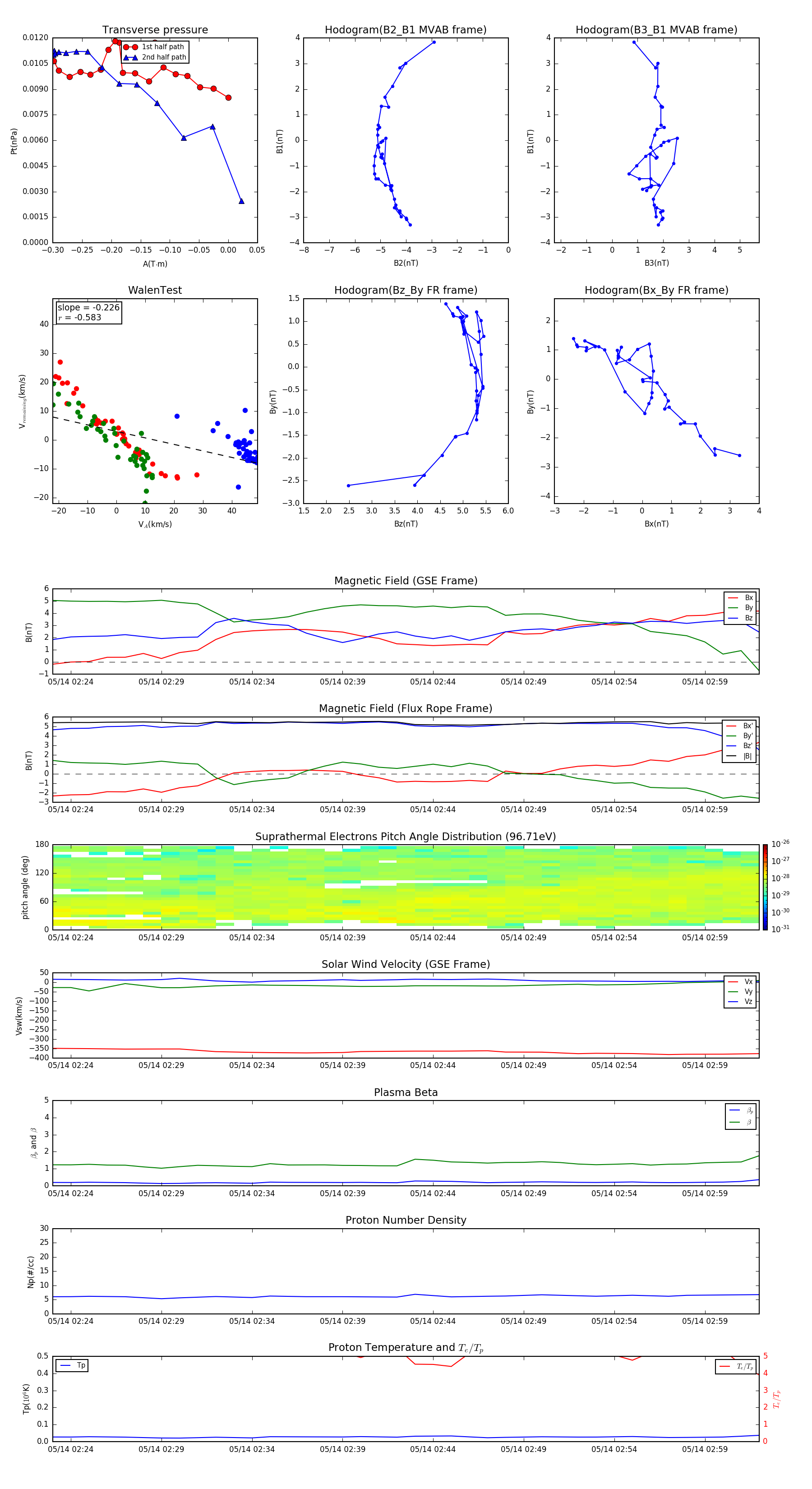Click By' legend entry in Flux Rope plot
This screenshot has height=1489, width=812.
(740, 736)
